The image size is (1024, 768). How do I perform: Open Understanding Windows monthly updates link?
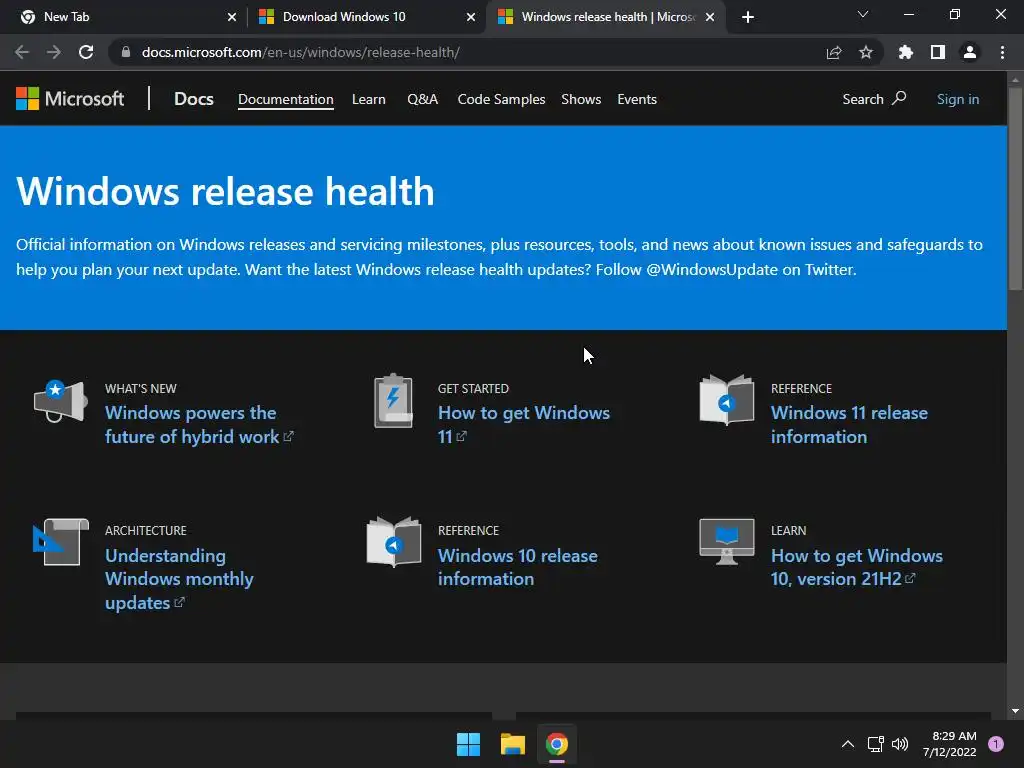(179, 579)
